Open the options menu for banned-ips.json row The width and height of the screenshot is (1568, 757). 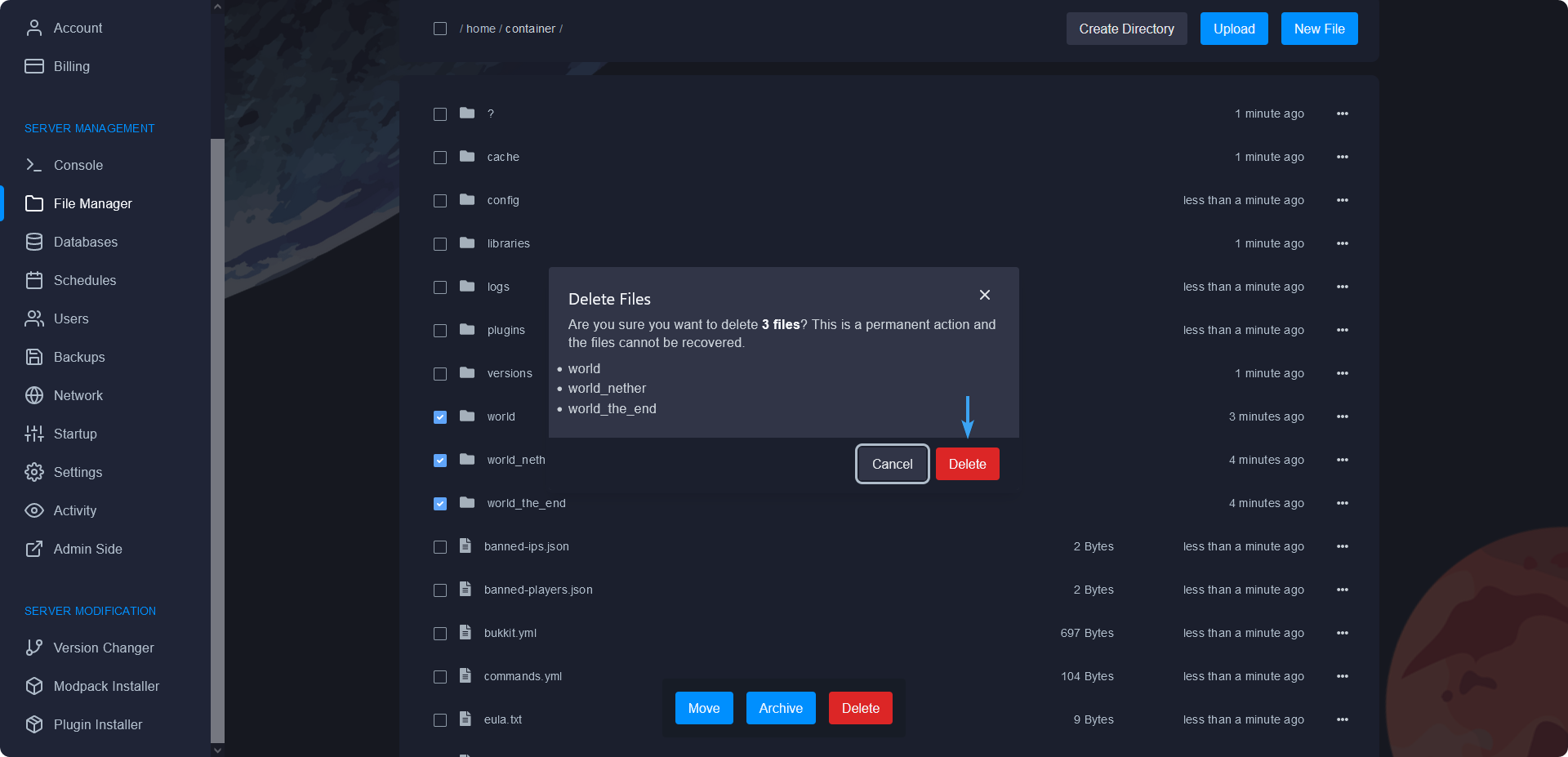[x=1343, y=546]
